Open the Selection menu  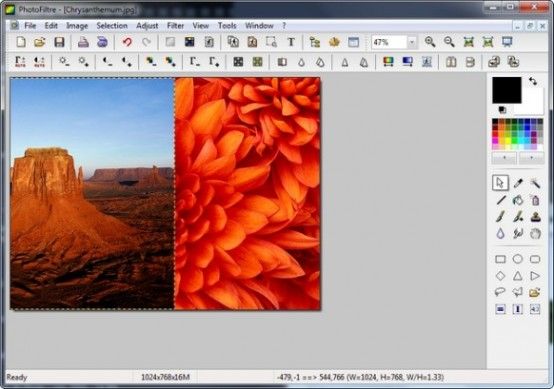[x=112, y=26]
